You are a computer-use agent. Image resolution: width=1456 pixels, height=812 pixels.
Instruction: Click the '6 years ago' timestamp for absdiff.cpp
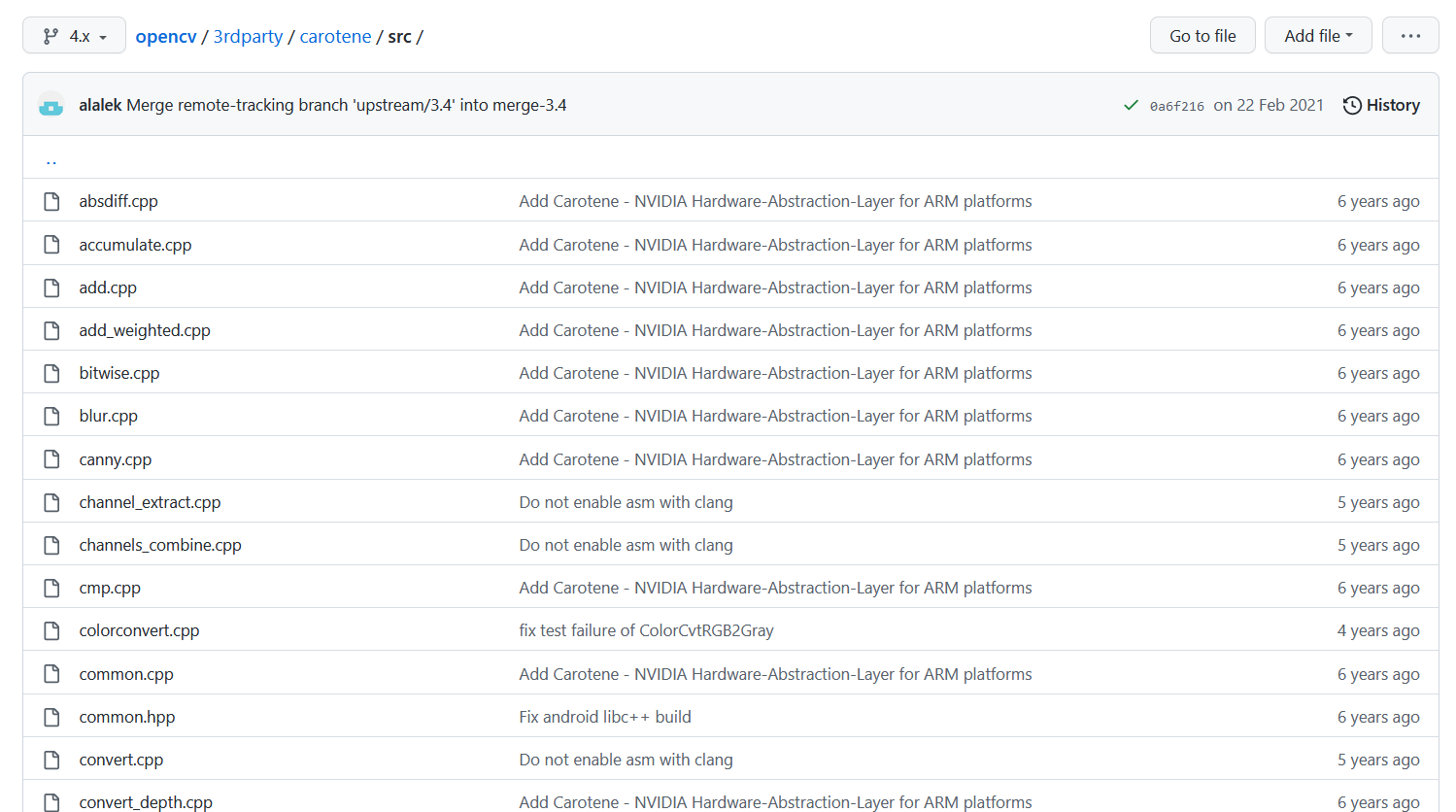[x=1378, y=201]
